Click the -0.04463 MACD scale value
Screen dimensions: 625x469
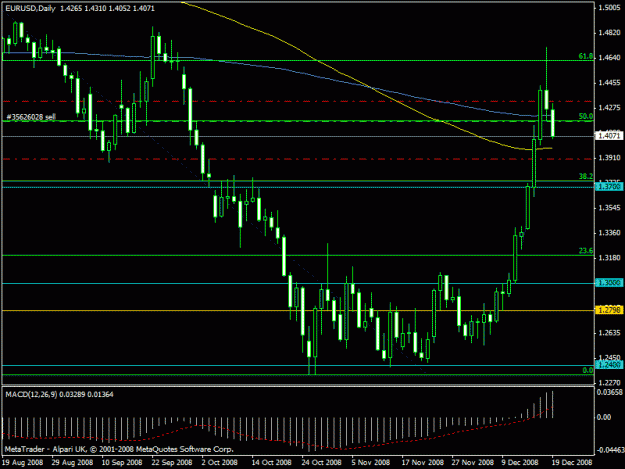coord(610,450)
